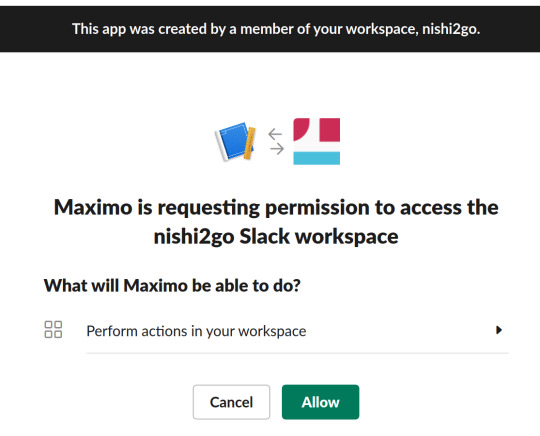Click the red square in workspace logo
The height and width of the screenshot is (436, 540).
330,129
